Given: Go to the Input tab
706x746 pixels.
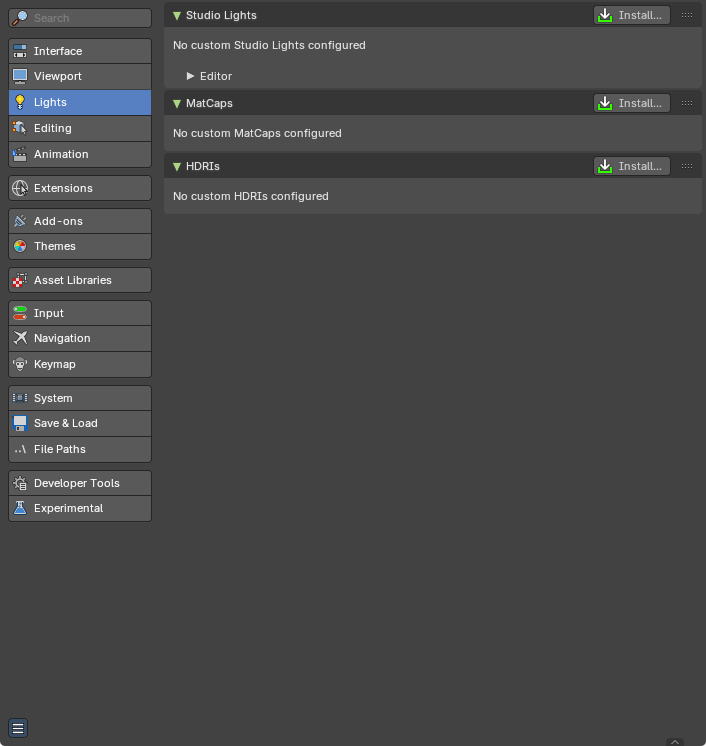Looking at the screenshot, I should click(80, 313).
